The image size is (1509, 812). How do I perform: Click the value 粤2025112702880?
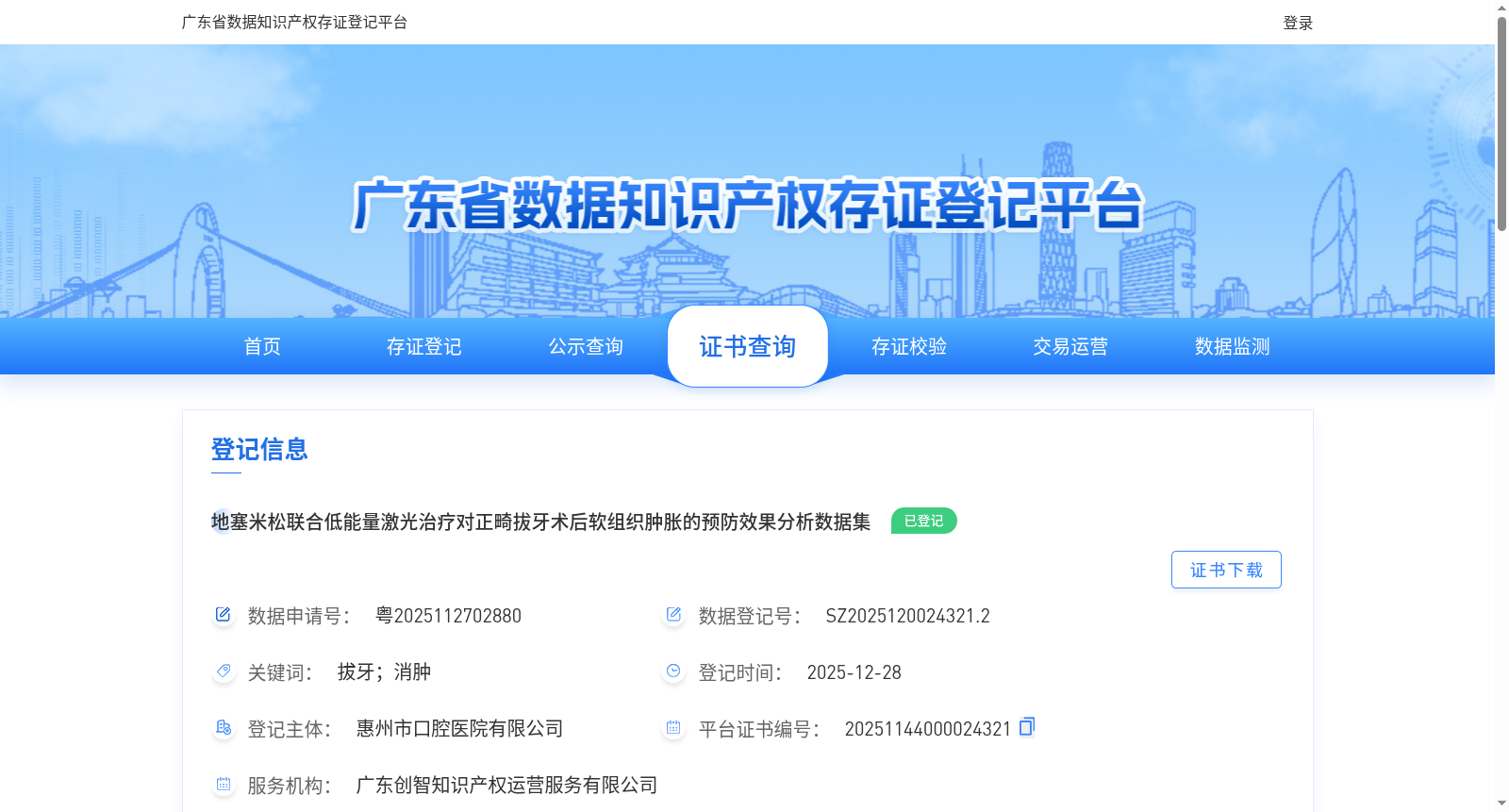(x=448, y=616)
